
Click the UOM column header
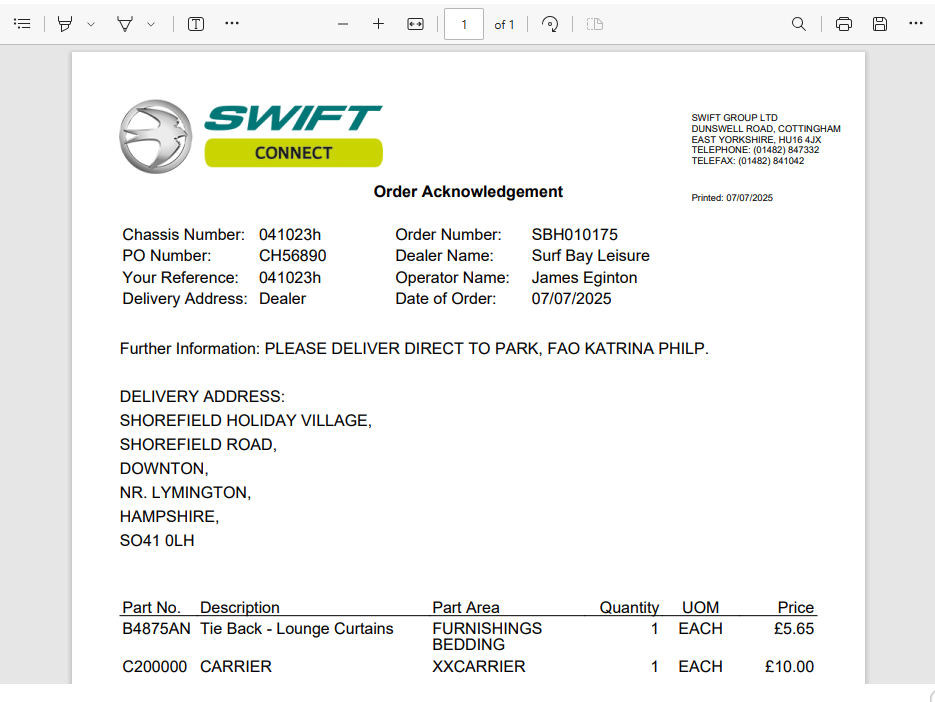click(x=700, y=608)
